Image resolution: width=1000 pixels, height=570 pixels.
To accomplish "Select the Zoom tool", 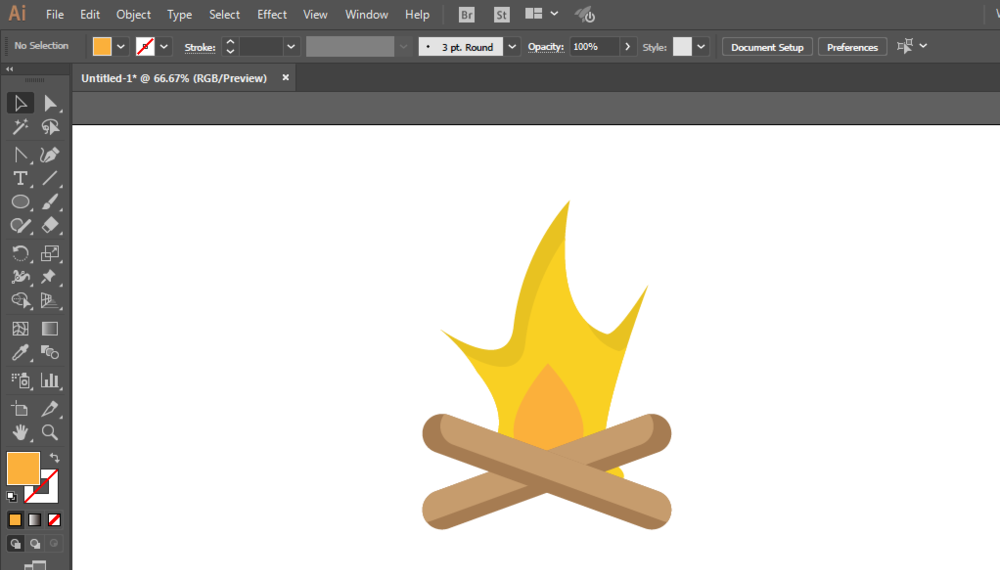I will click(50, 432).
